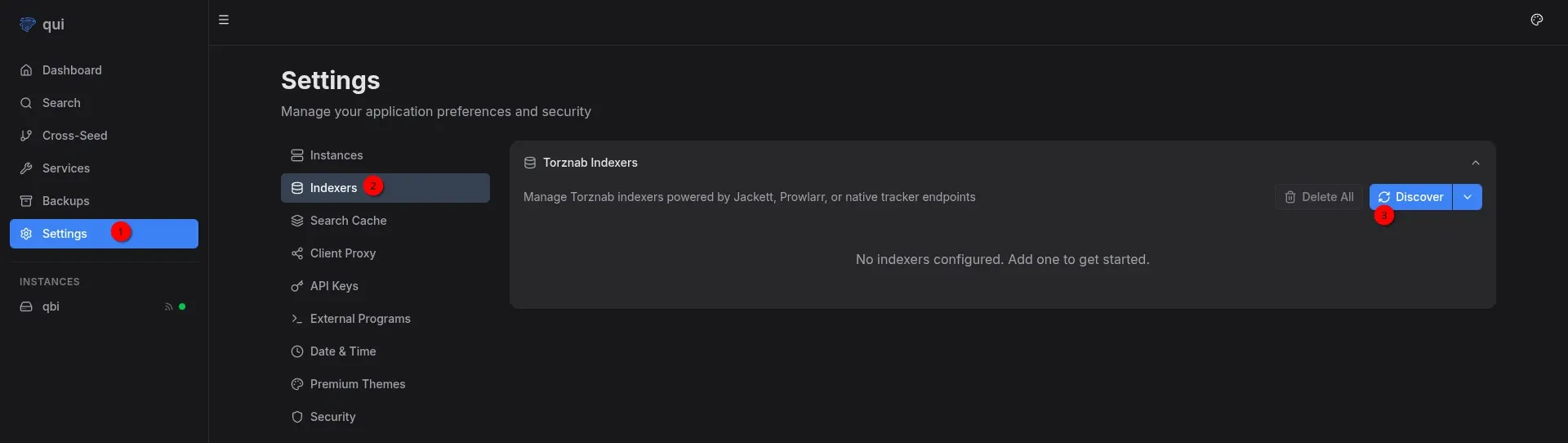
Task: Click the Search magnifier icon in sidebar
Action: 26,103
